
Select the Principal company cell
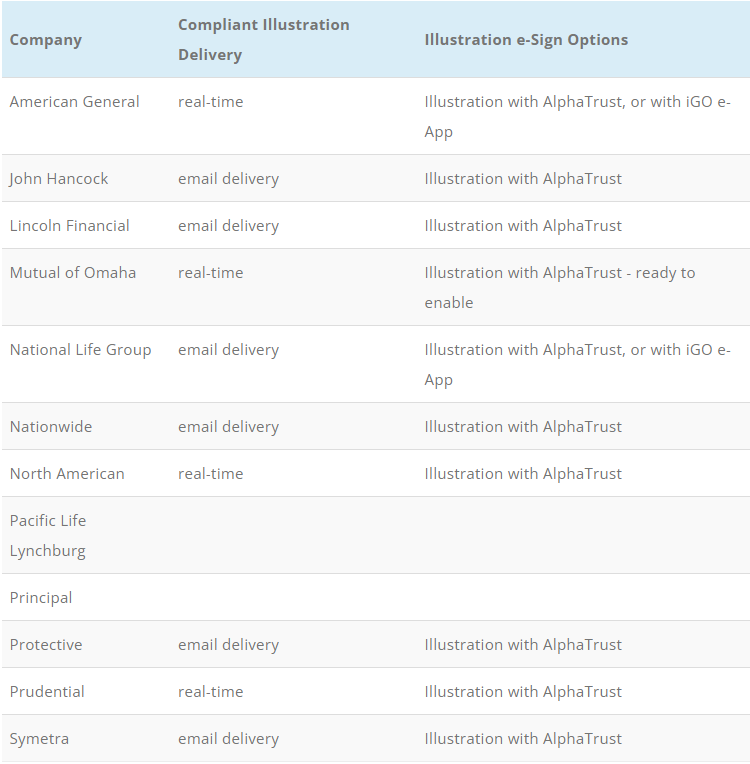point(41,598)
